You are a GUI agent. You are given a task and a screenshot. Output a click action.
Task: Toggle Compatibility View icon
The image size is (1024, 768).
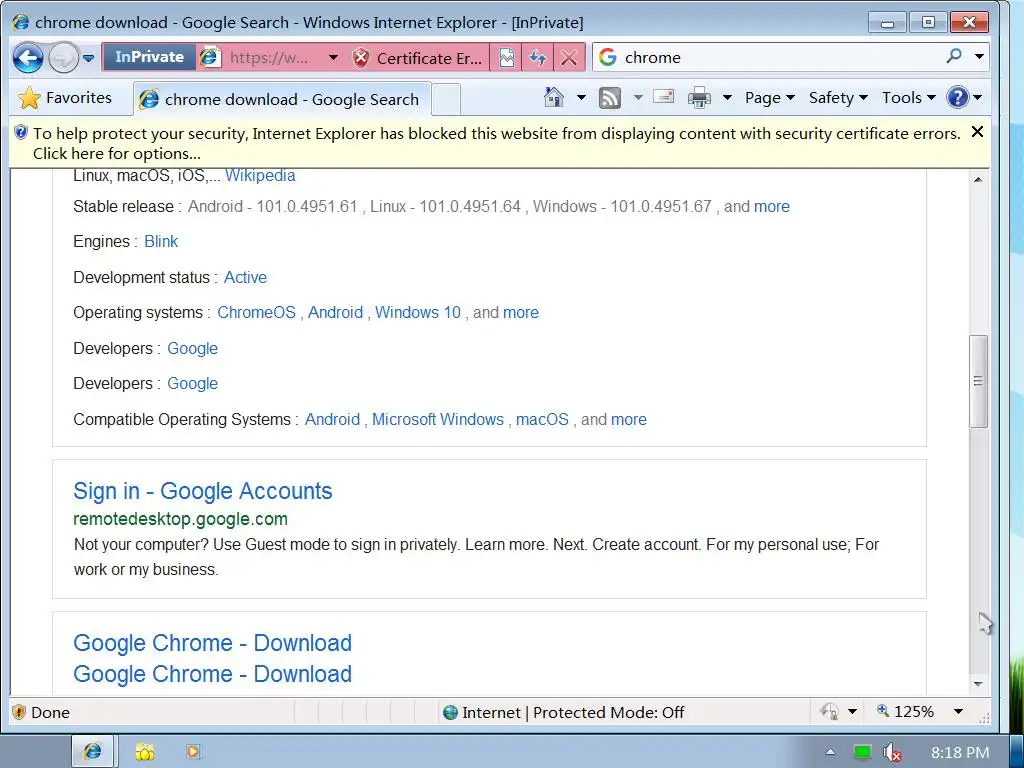pyautogui.click(x=506, y=58)
